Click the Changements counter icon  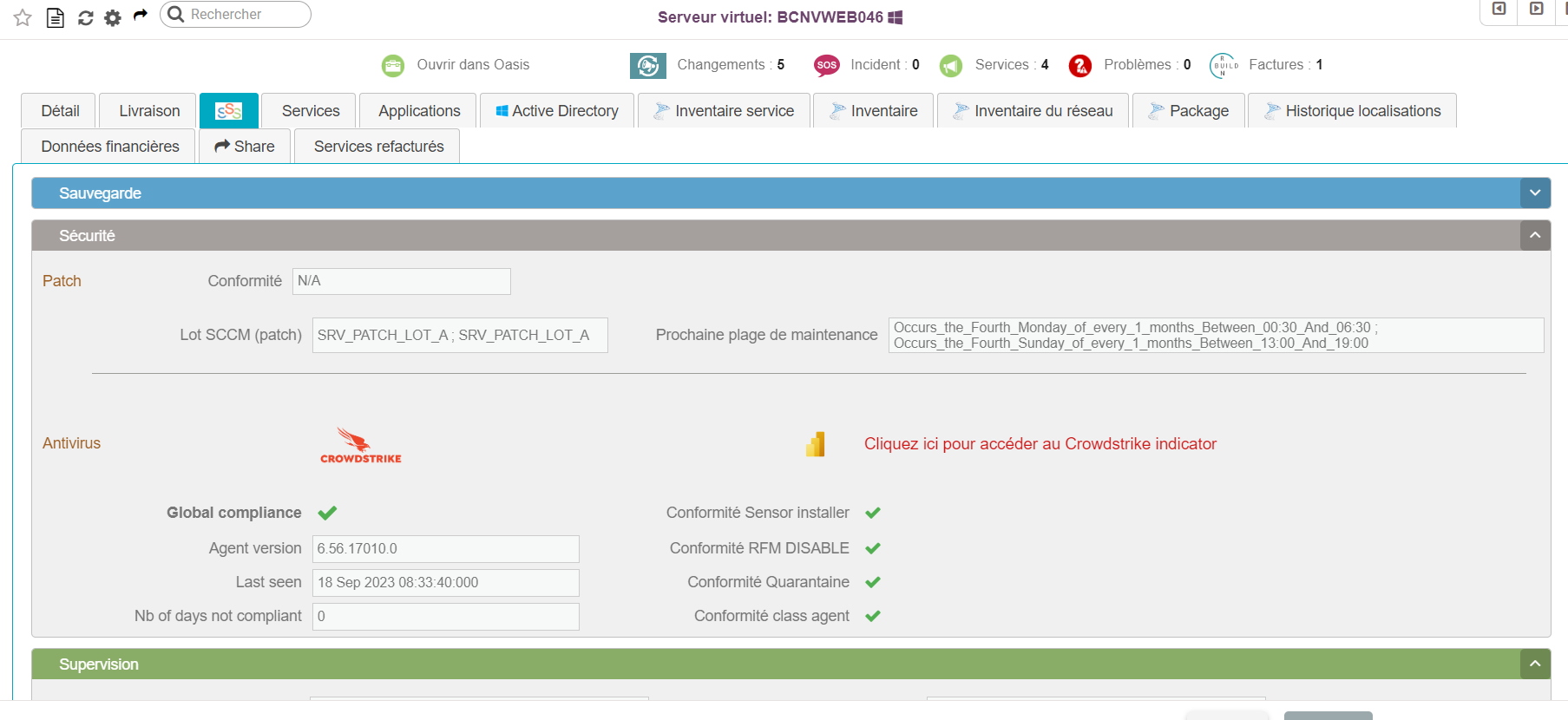pyautogui.click(x=647, y=65)
